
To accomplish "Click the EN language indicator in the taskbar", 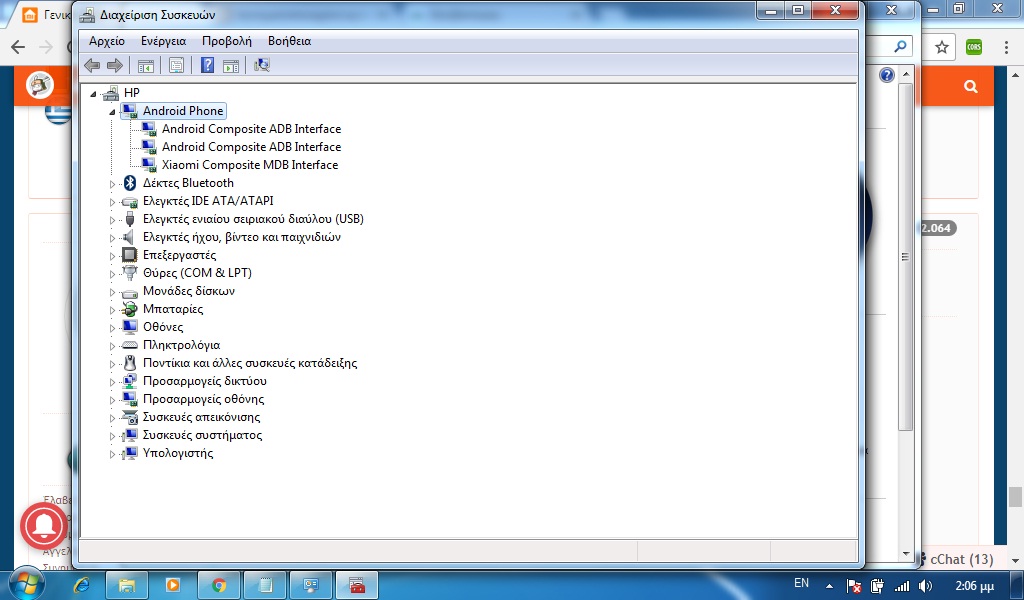I will tap(801, 584).
